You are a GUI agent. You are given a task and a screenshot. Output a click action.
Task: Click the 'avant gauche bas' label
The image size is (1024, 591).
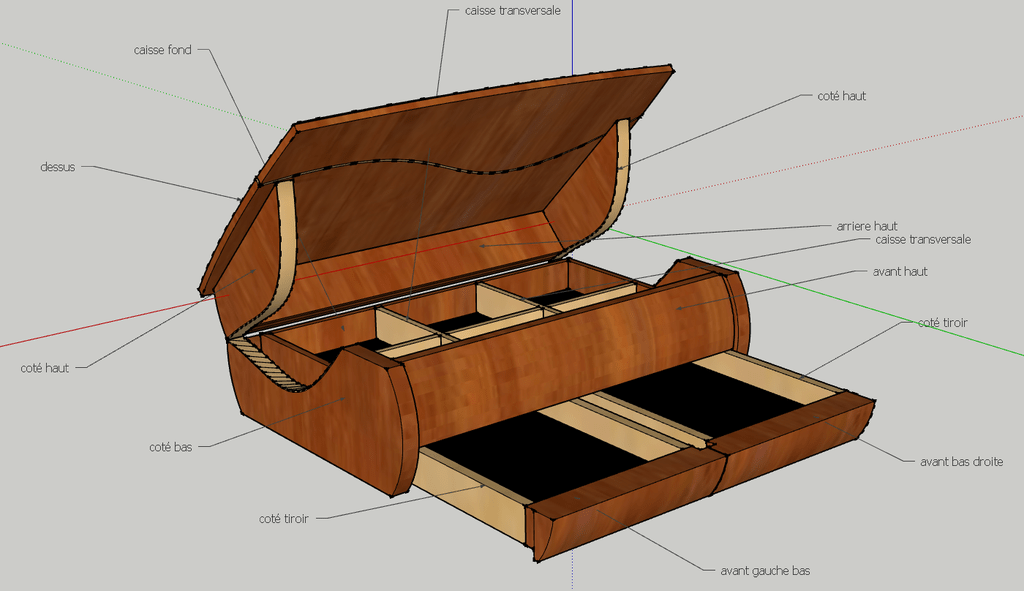765,570
